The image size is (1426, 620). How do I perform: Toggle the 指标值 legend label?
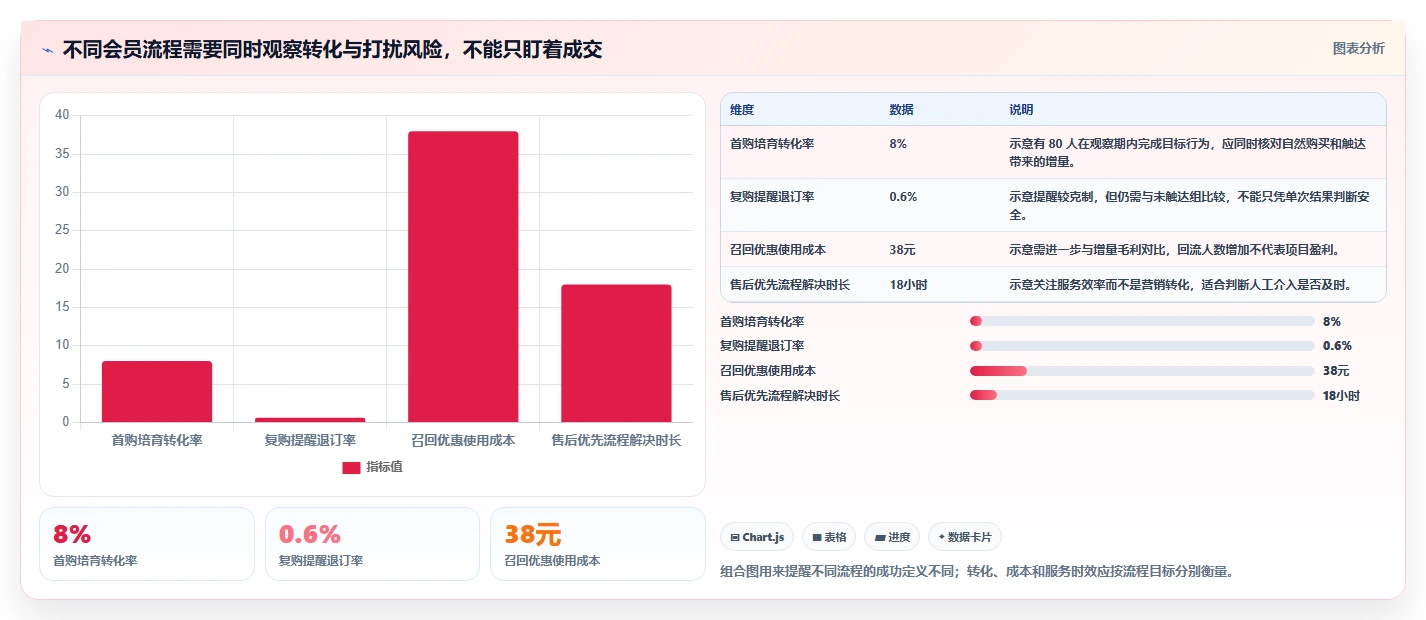click(384, 467)
